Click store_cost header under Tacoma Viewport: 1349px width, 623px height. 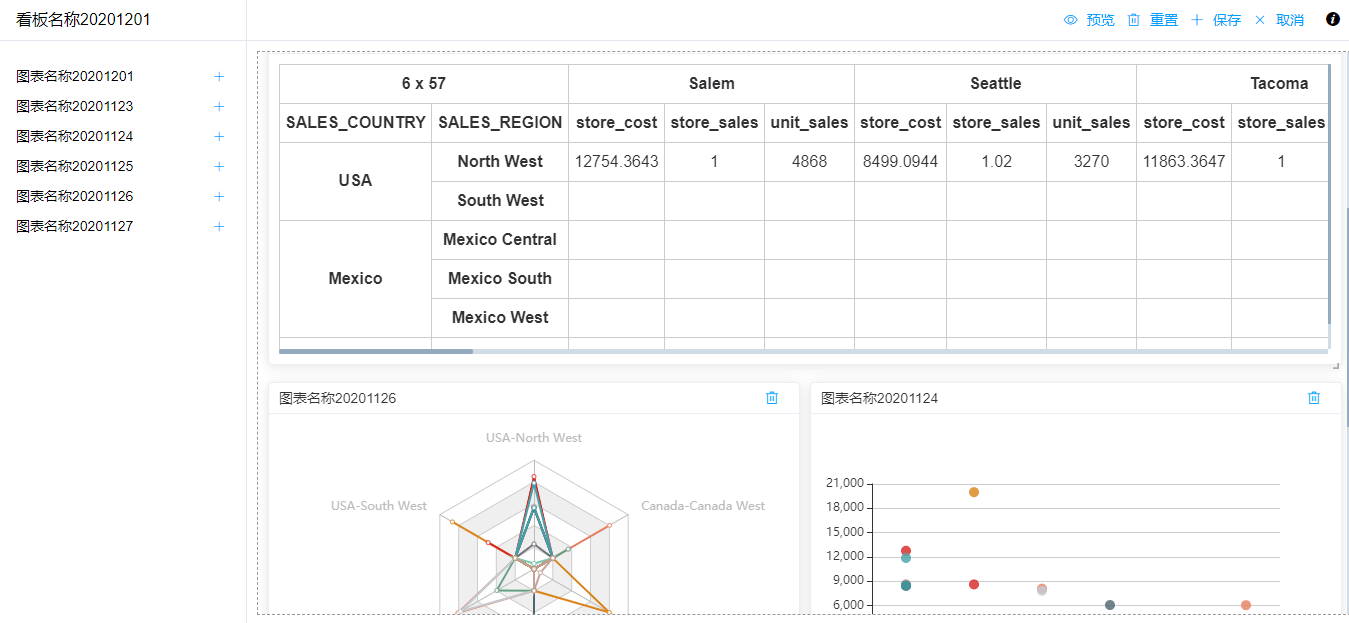pos(1184,123)
